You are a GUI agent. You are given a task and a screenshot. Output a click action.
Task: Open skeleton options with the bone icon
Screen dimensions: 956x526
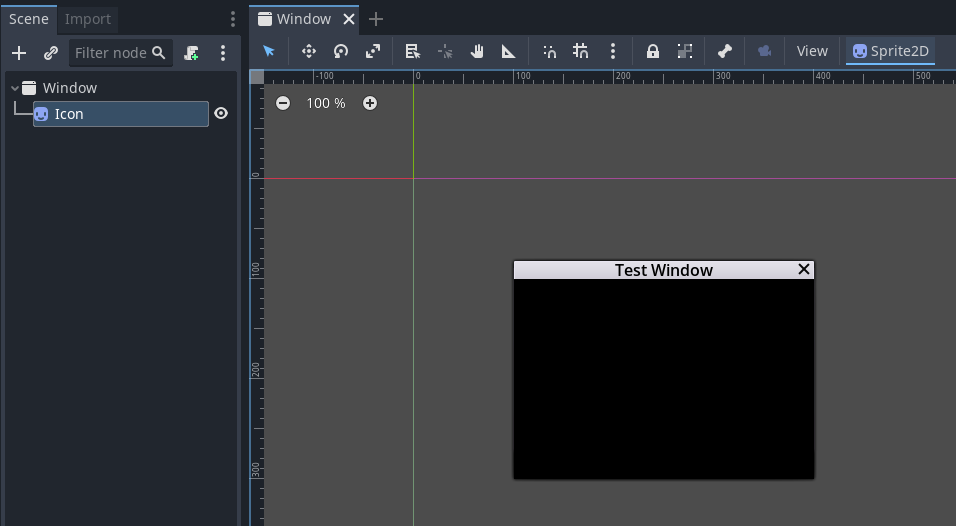pyautogui.click(x=724, y=51)
